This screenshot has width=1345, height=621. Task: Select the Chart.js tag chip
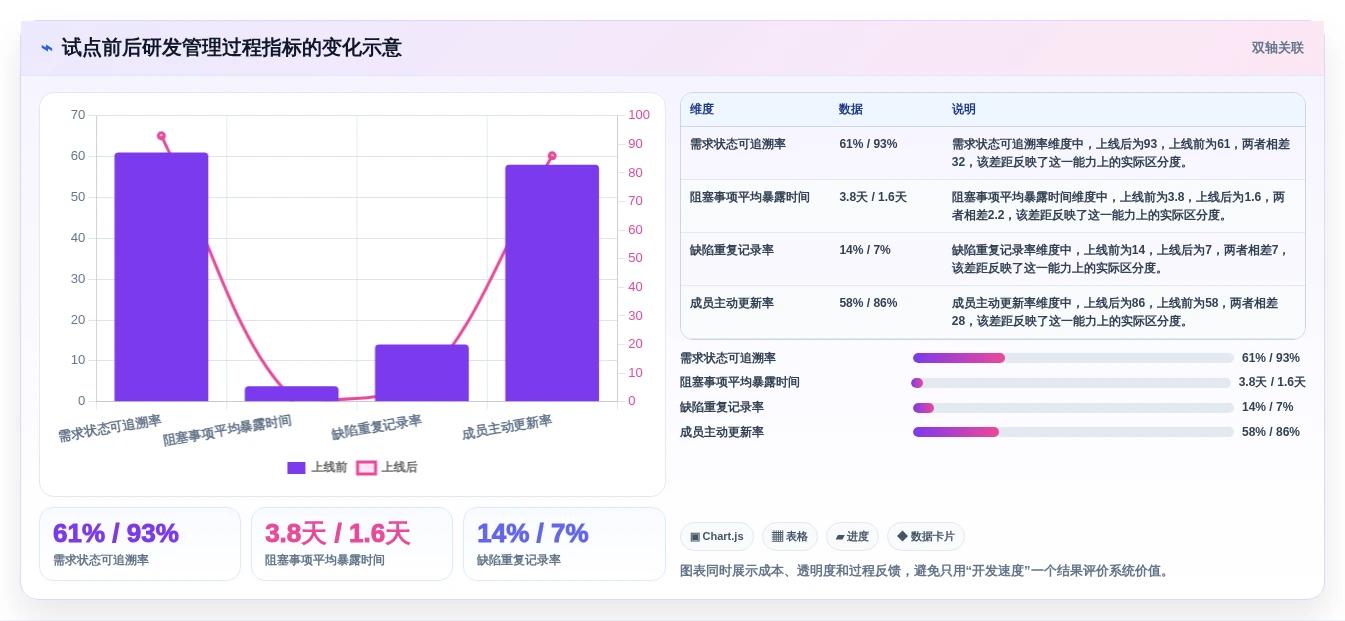coord(717,536)
